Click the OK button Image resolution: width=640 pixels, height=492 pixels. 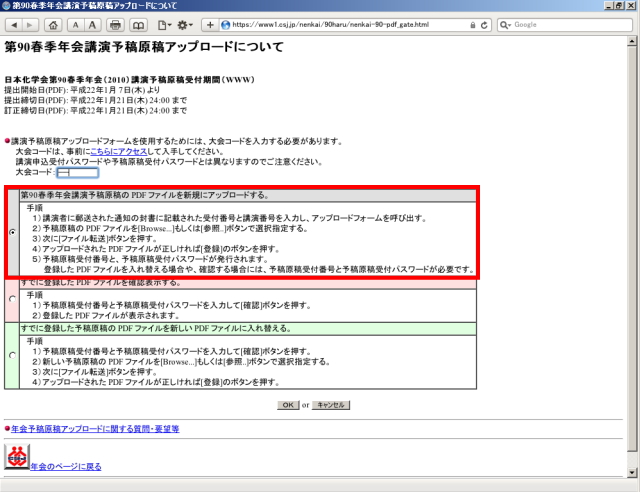288,405
